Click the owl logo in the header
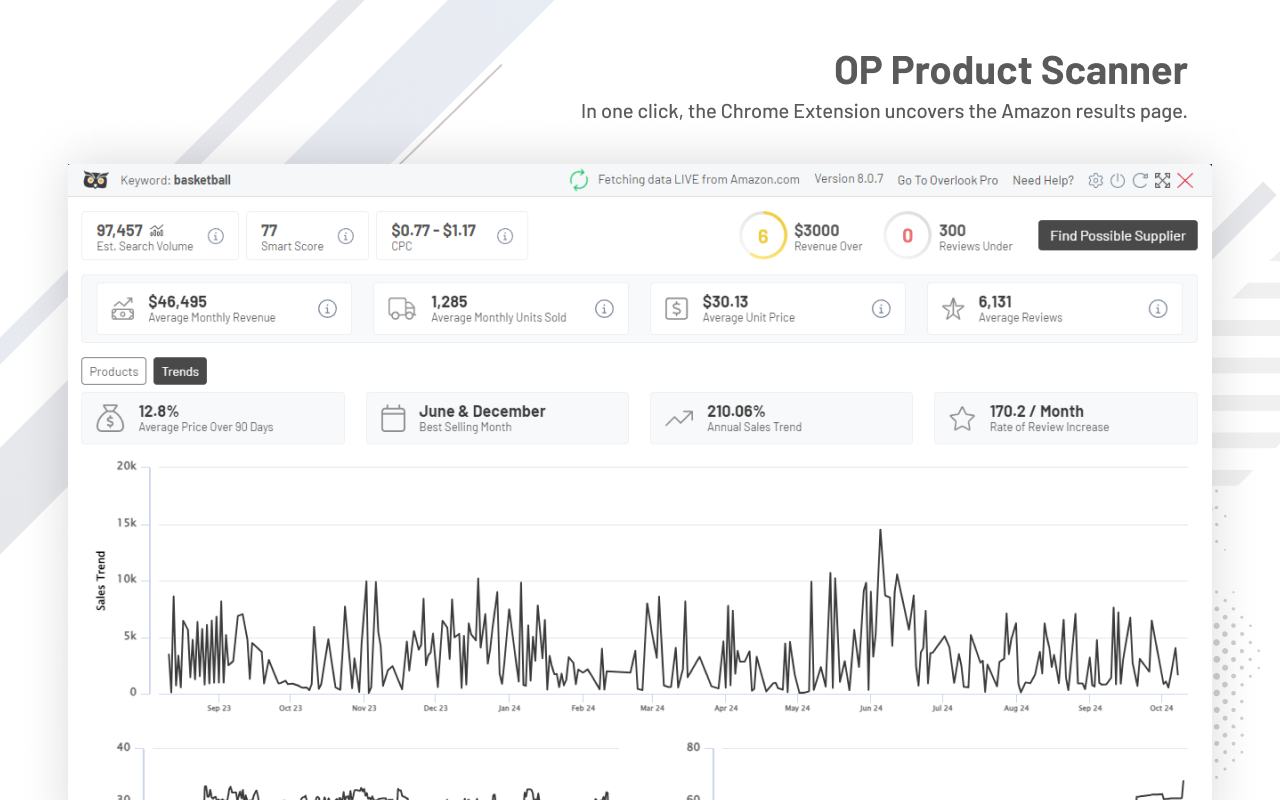The width and height of the screenshot is (1280, 800). [x=95, y=179]
